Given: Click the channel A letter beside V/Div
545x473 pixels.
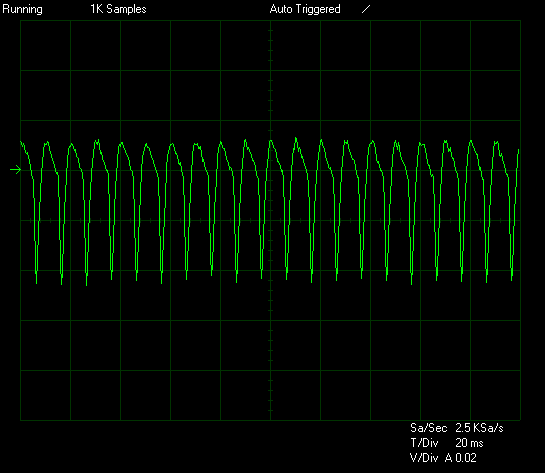Looking at the screenshot, I should [x=449, y=458].
